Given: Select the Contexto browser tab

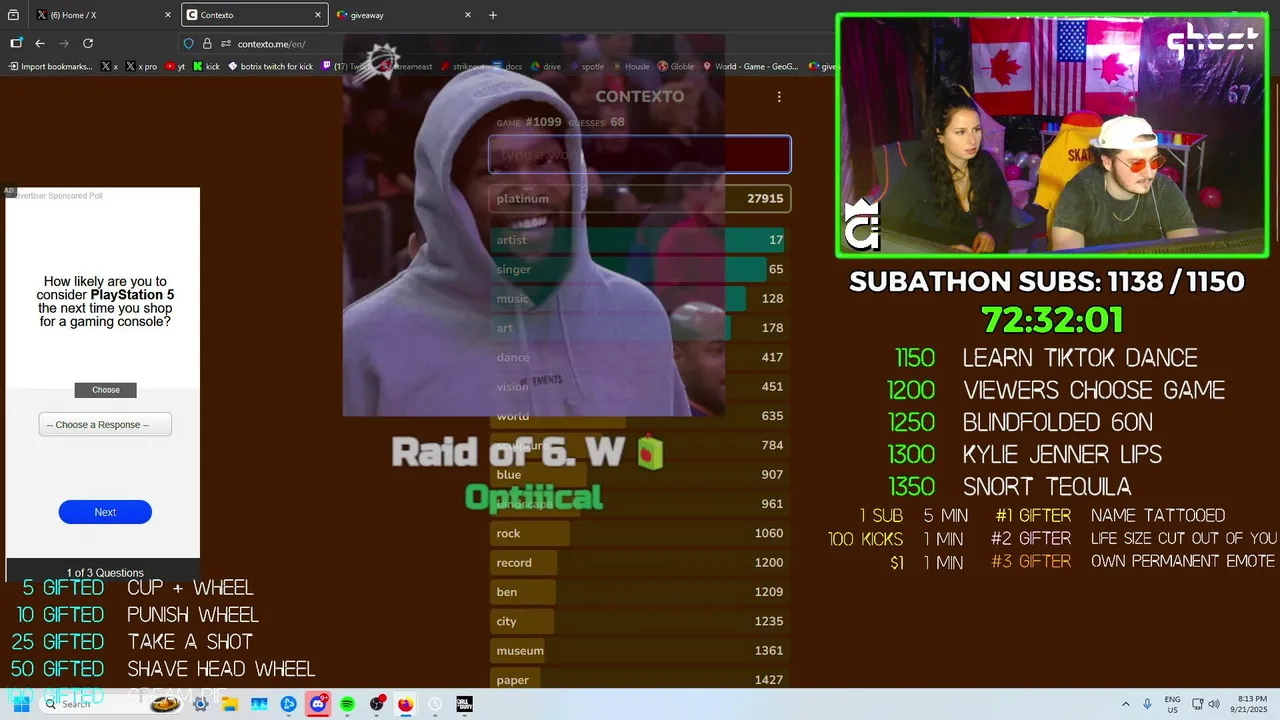Looking at the screenshot, I should (x=254, y=15).
